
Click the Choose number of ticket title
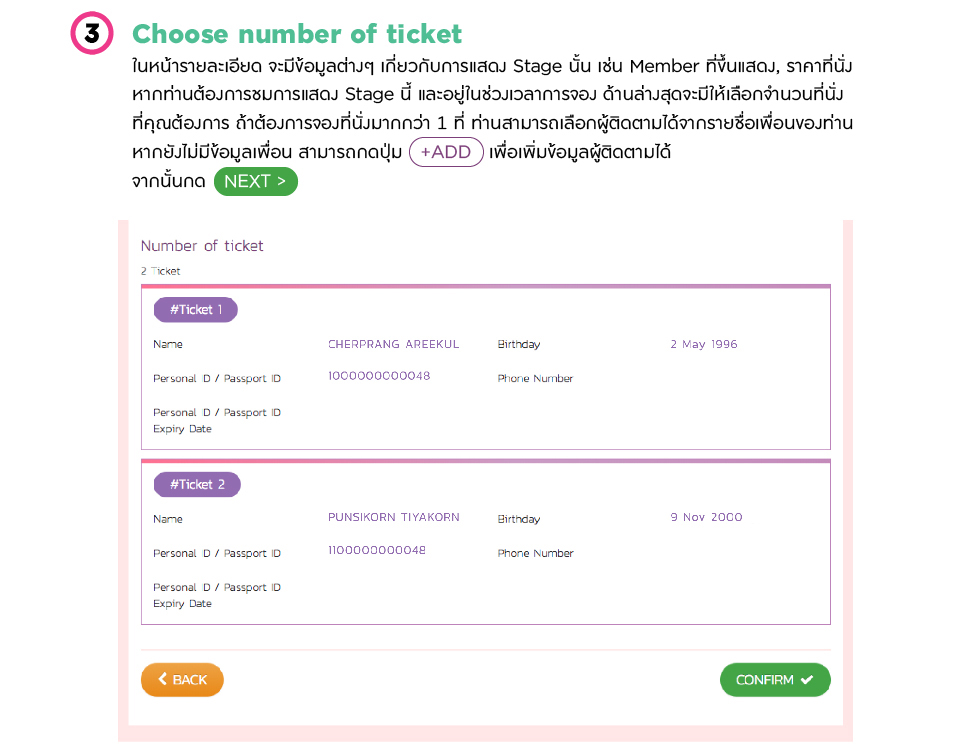[297, 34]
